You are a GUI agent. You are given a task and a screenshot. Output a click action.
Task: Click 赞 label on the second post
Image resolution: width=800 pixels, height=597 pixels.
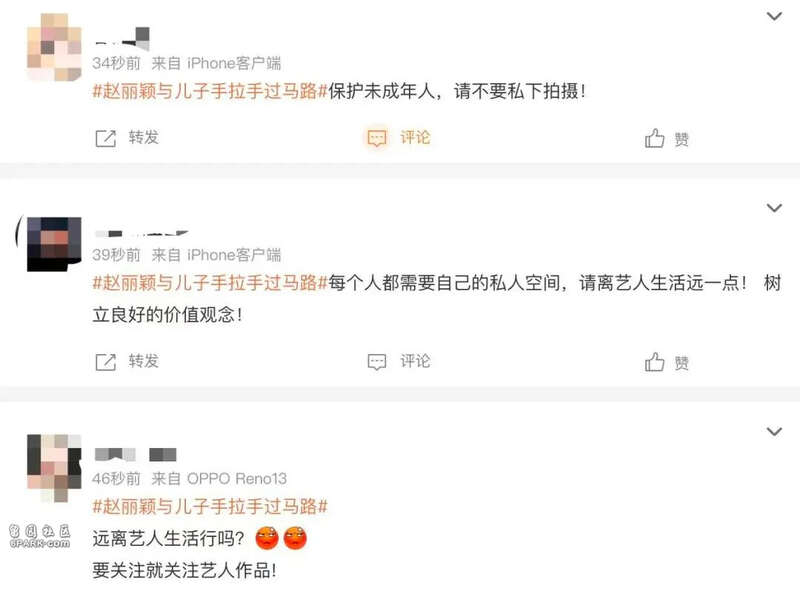[x=682, y=363]
